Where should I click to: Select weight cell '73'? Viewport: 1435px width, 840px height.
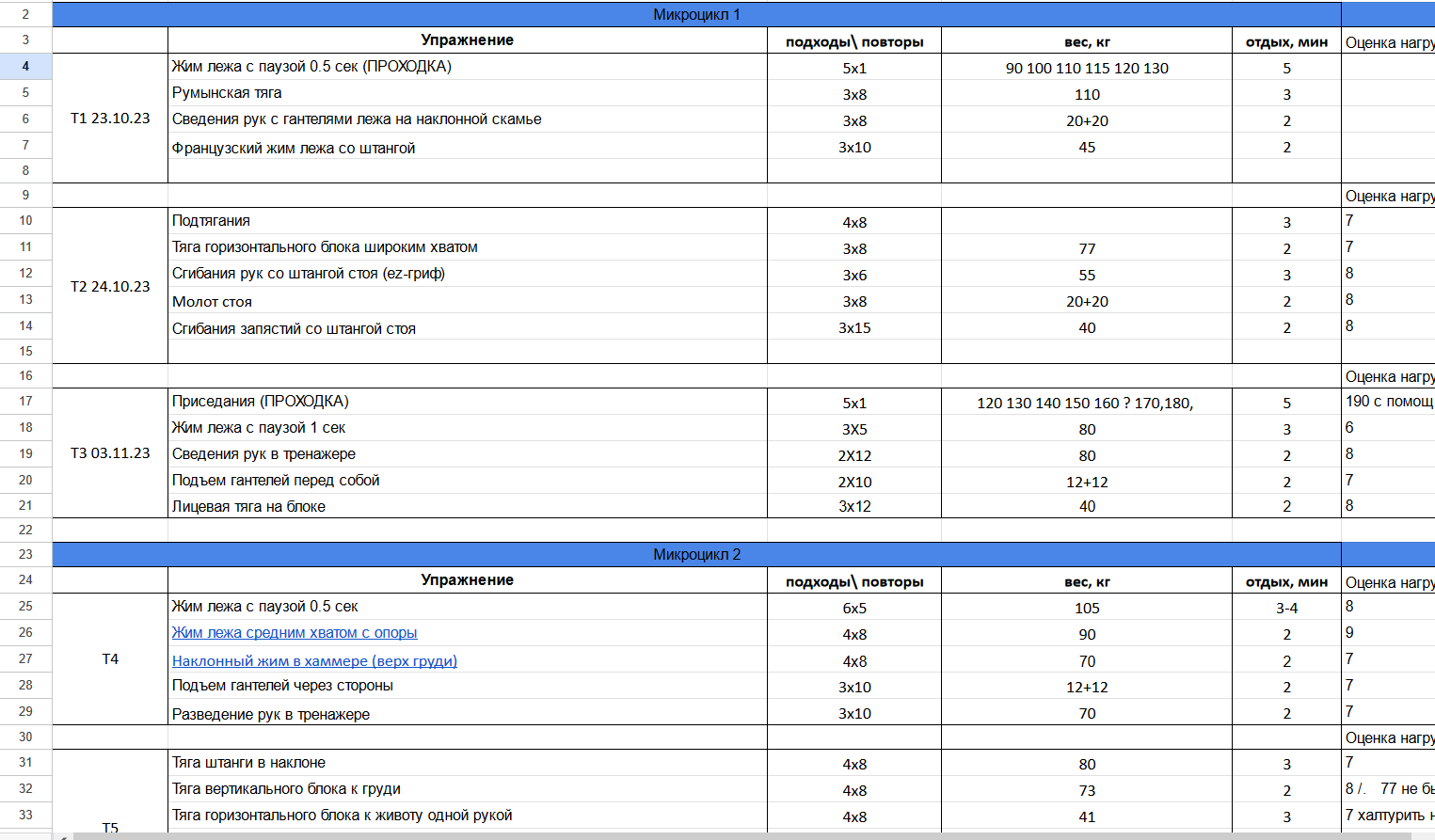(x=1087, y=790)
